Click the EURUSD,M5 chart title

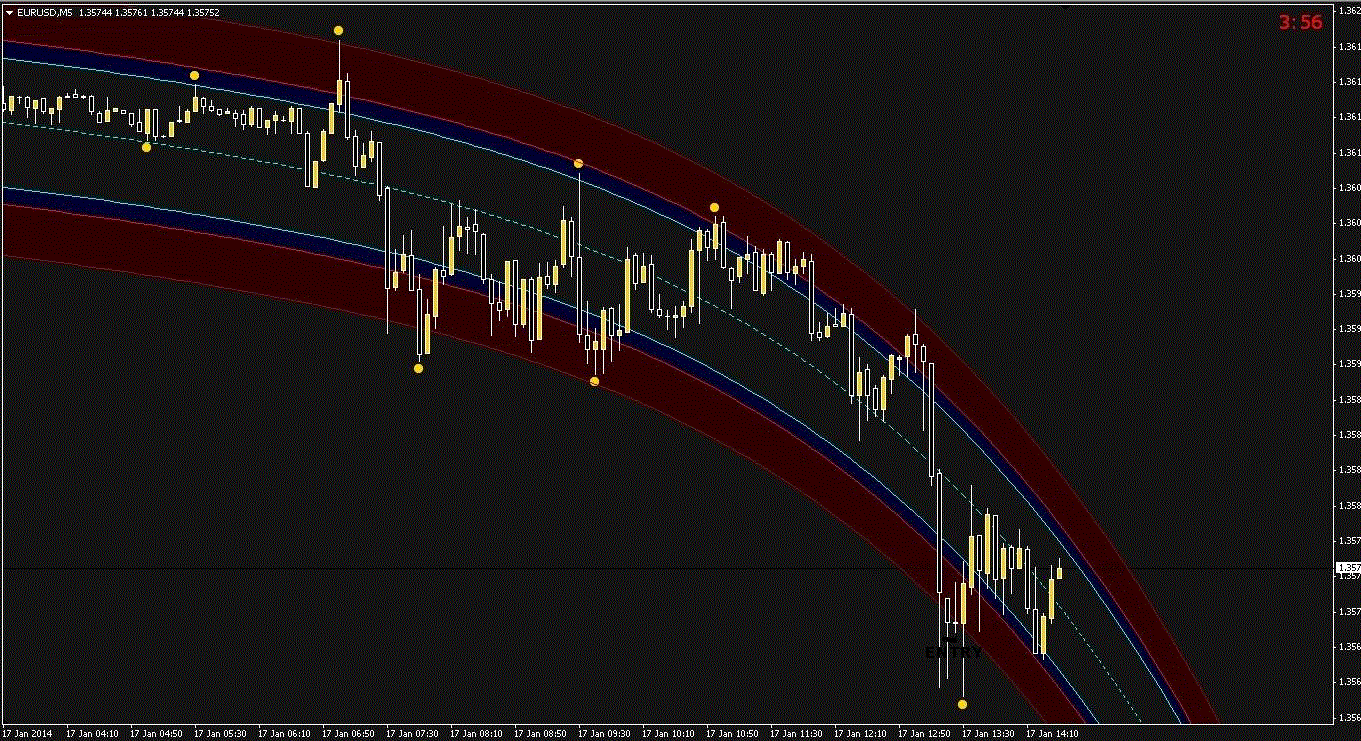pos(44,13)
